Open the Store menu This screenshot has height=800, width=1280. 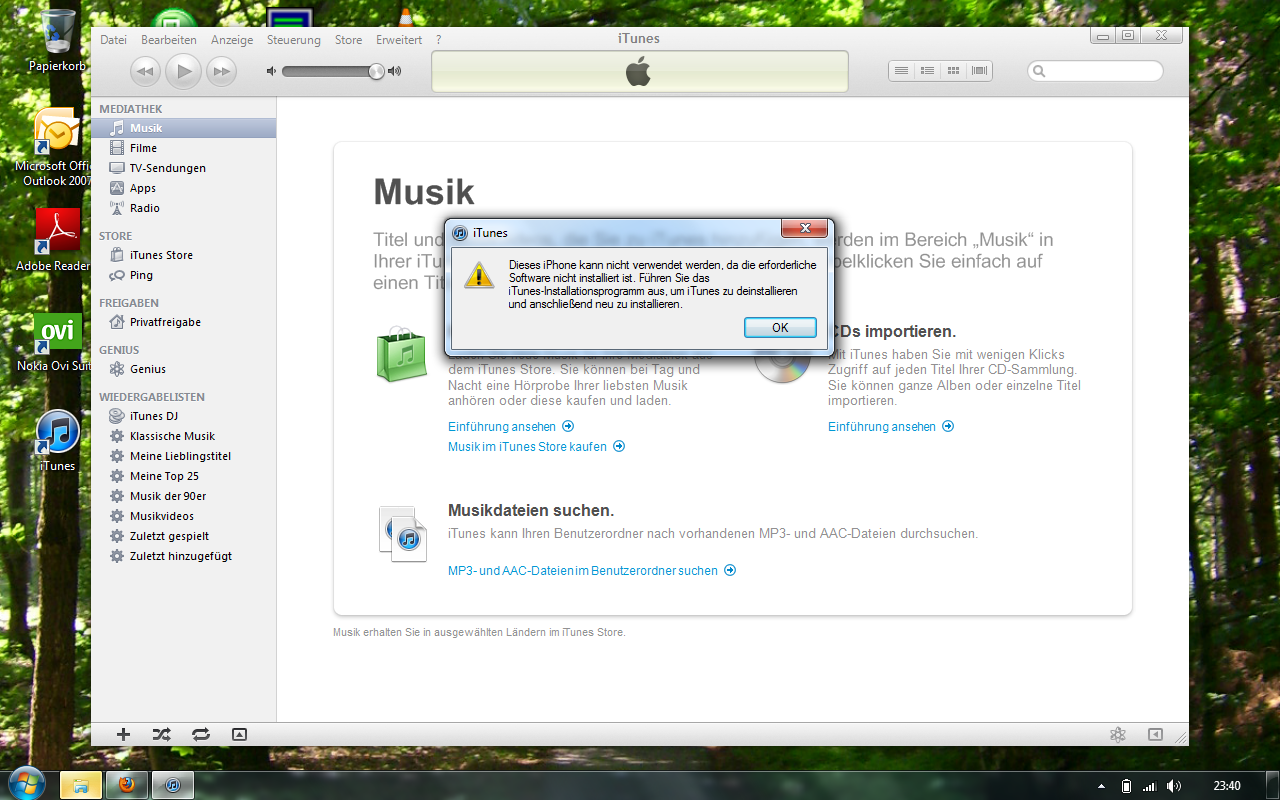(348, 40)
